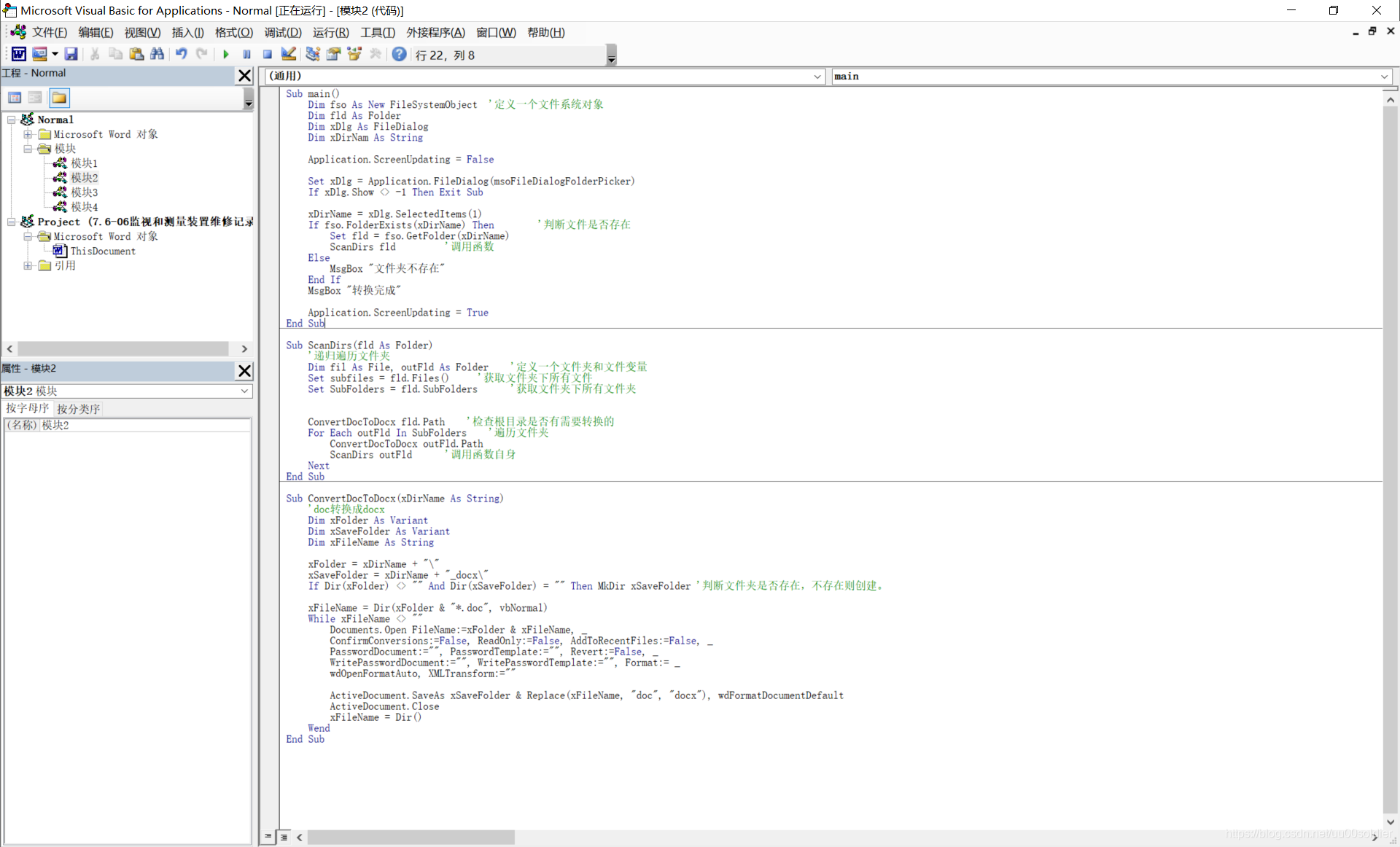Click the View Microsoft Word icon
This screenshot has height=847, width=1400.
[19, 54]
